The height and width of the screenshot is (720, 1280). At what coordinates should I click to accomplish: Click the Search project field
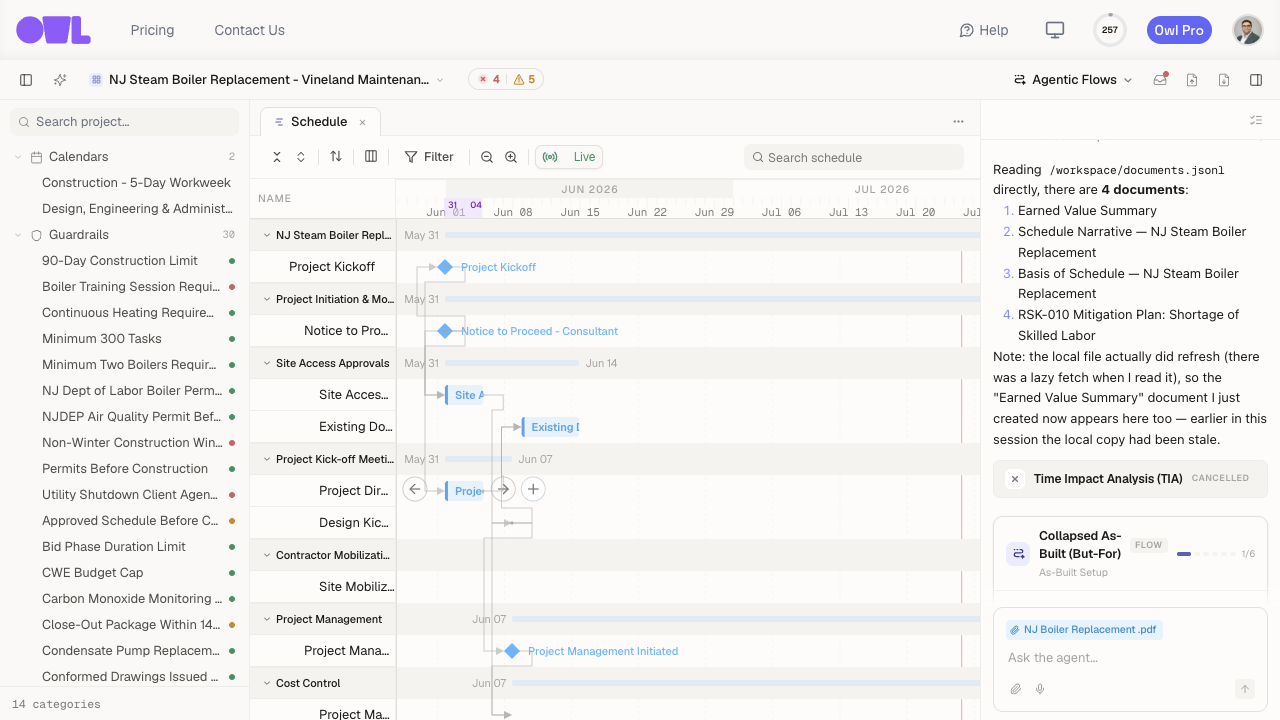click(125, 122)
